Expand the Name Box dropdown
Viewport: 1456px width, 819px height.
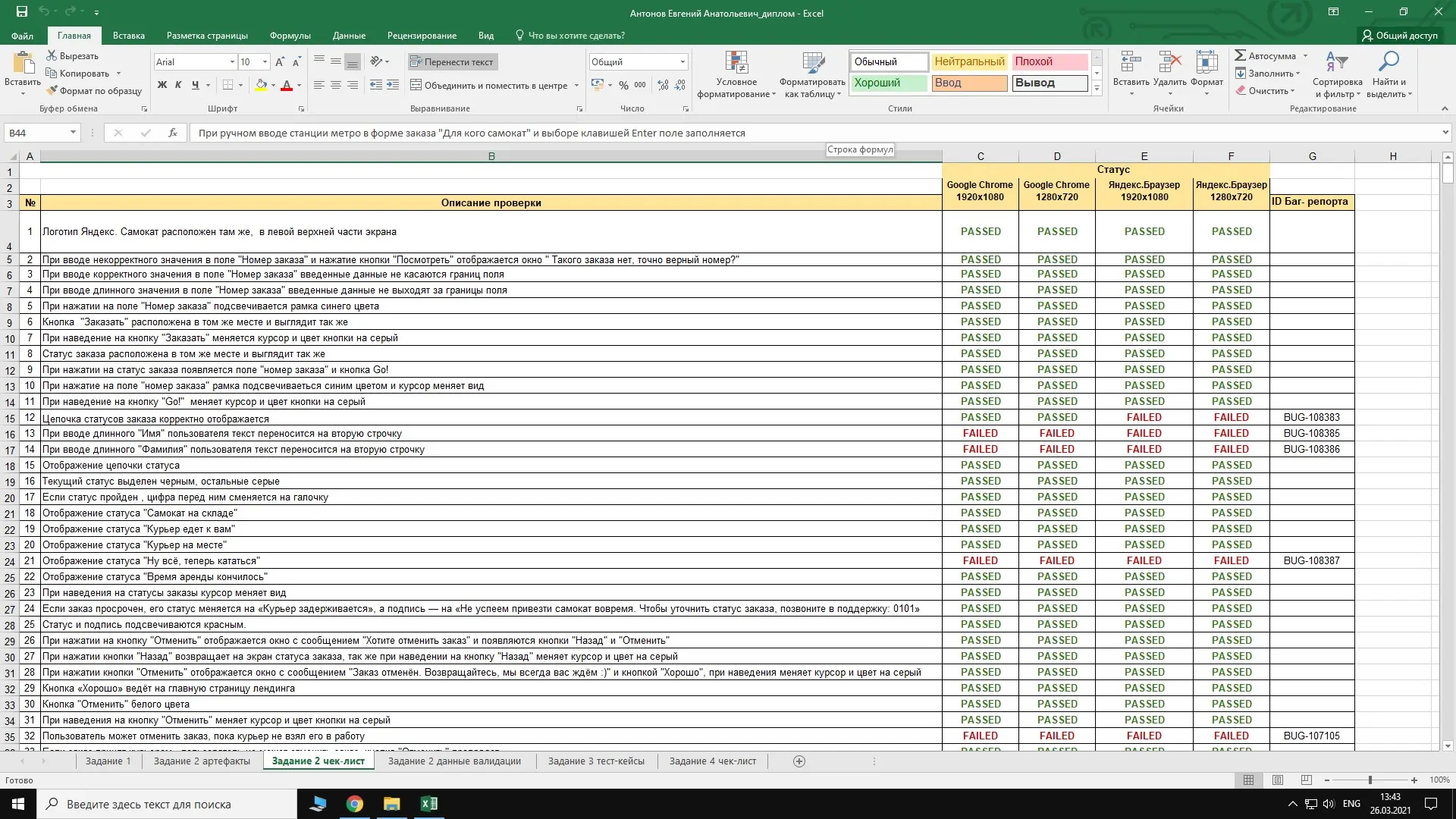click(73, 133)
